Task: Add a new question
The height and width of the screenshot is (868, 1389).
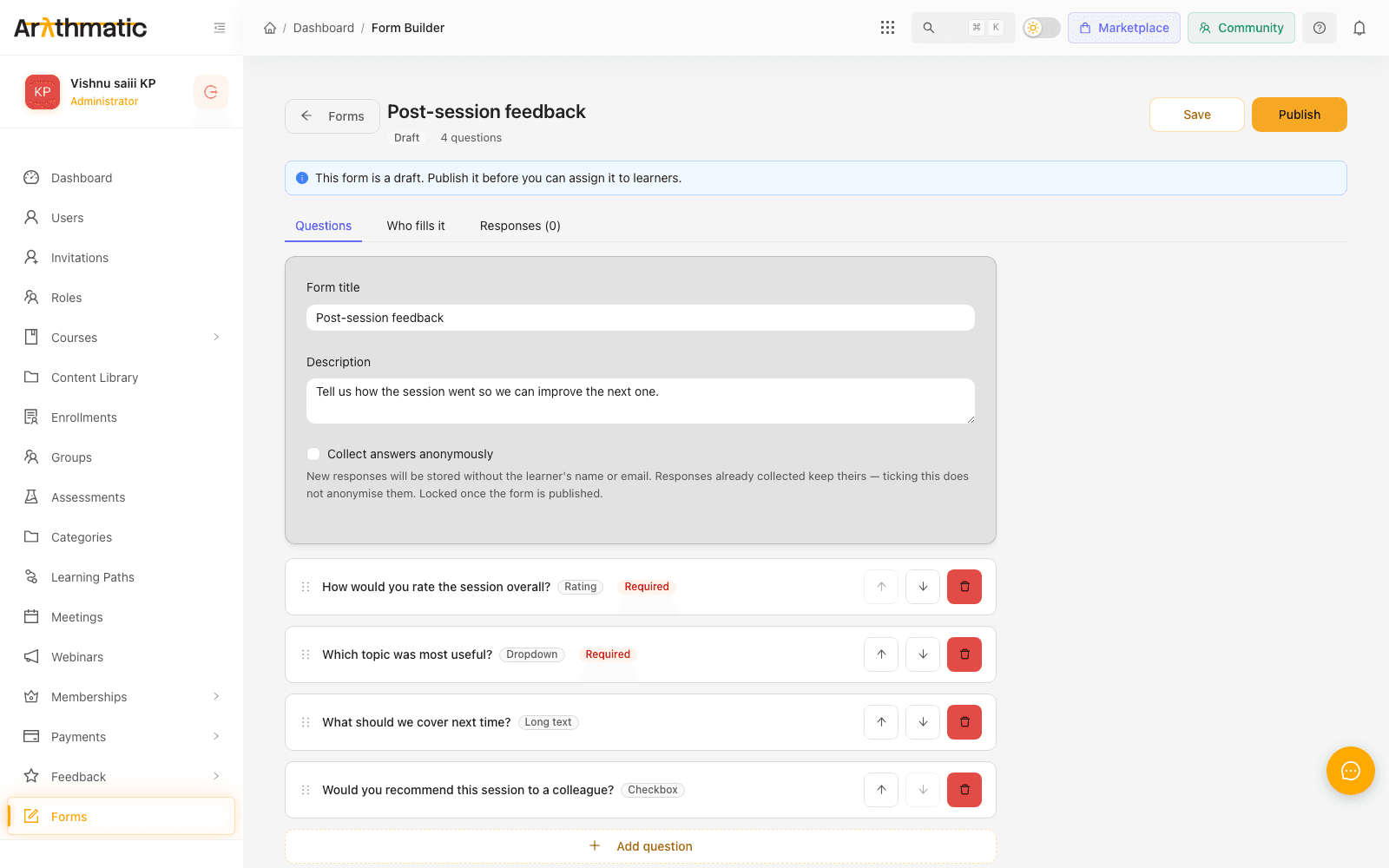Action: point(641,846)
